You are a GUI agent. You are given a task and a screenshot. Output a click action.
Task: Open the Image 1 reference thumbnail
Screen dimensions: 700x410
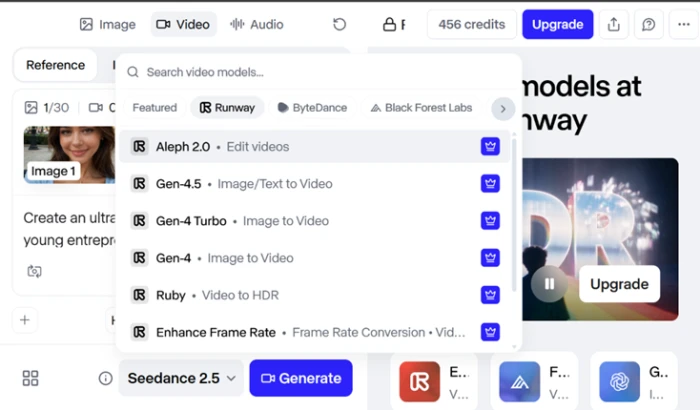pos(69,155)
